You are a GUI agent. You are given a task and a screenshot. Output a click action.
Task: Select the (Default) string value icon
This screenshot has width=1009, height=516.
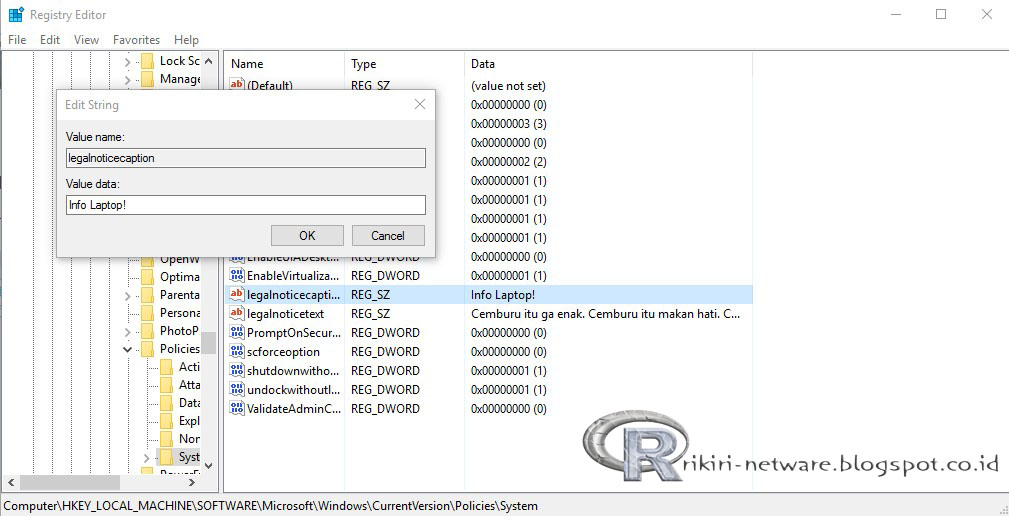[237, 84]
